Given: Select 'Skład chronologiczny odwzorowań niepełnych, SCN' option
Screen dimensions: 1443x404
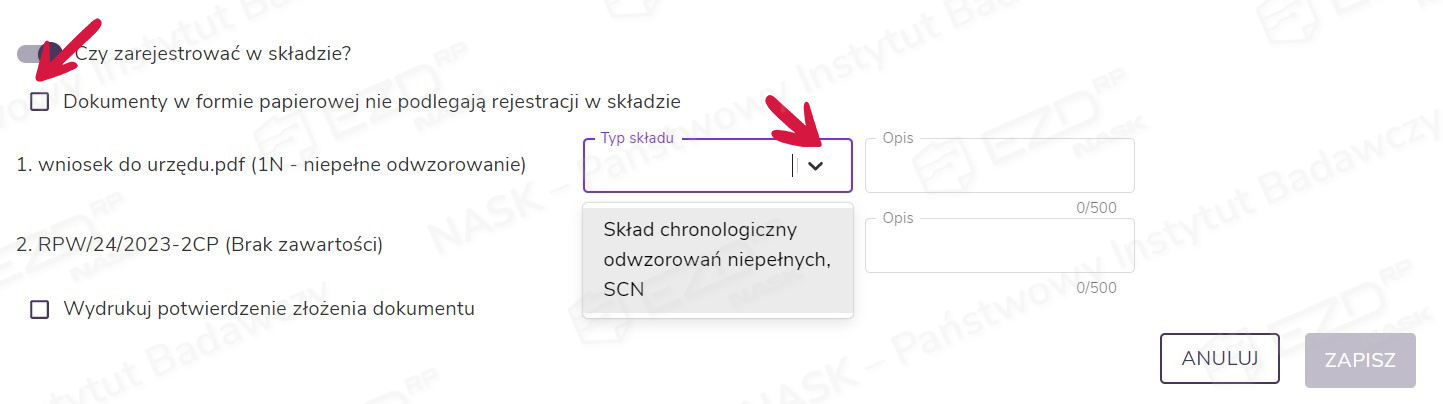Looking at the screenshot, I should [717, 259].
